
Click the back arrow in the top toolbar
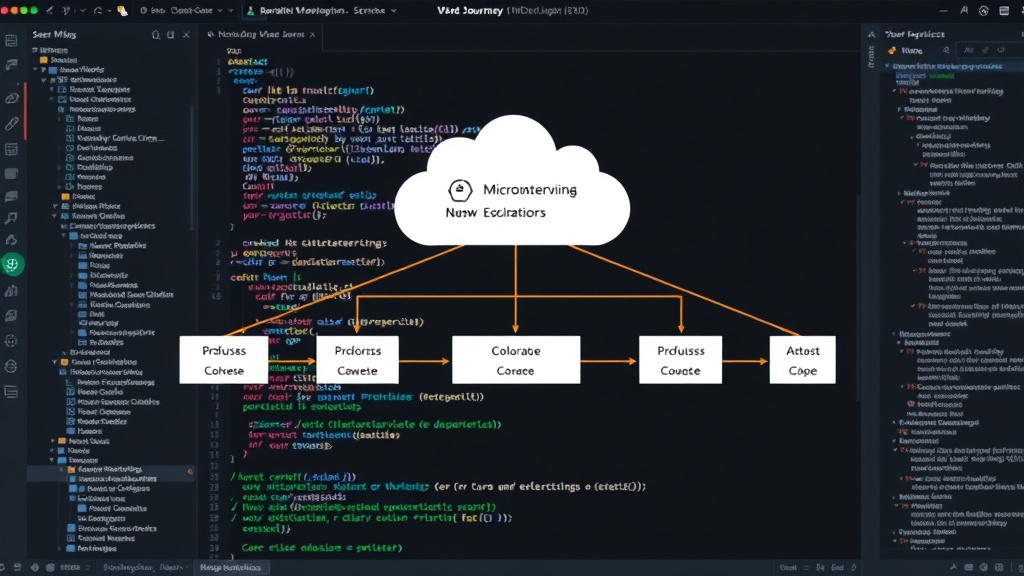(x=50, y=10)
